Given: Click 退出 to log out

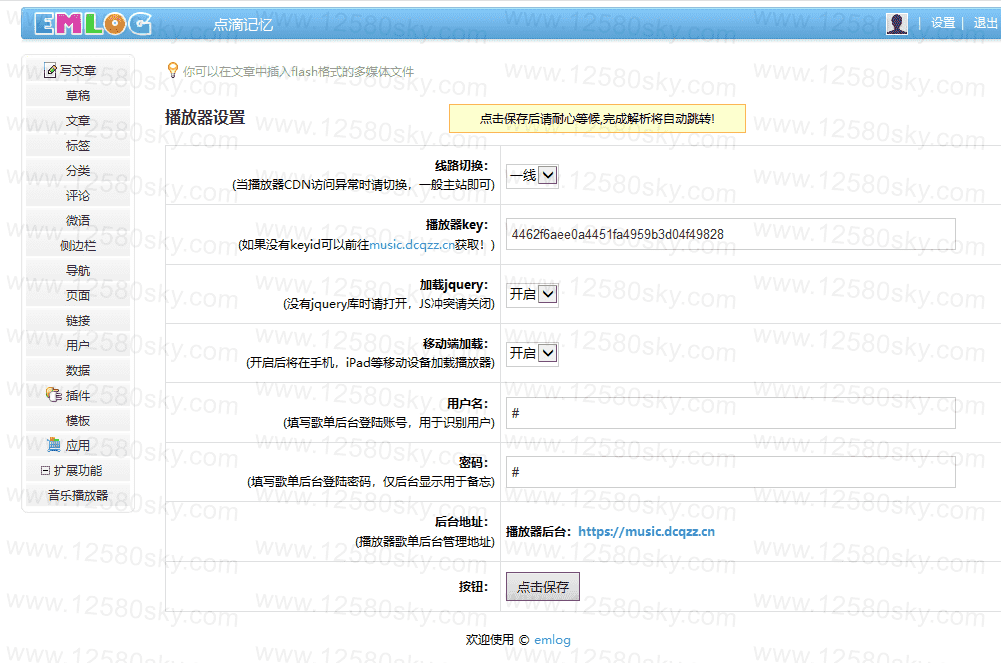Looking at the screenshot, I should [986, 23].
